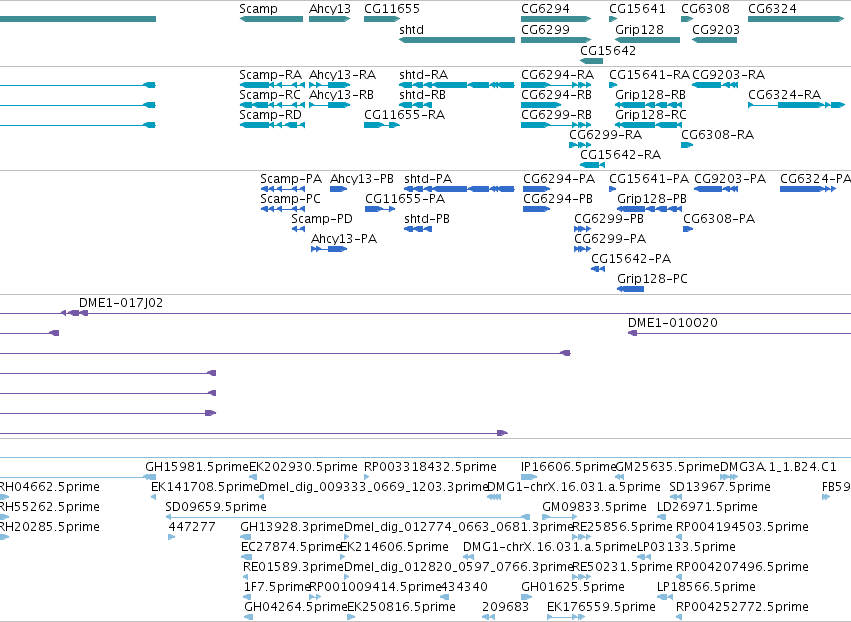851x622 pixels.
Task: Select the CG6324-RA transcript label
Action: point(784,94)
